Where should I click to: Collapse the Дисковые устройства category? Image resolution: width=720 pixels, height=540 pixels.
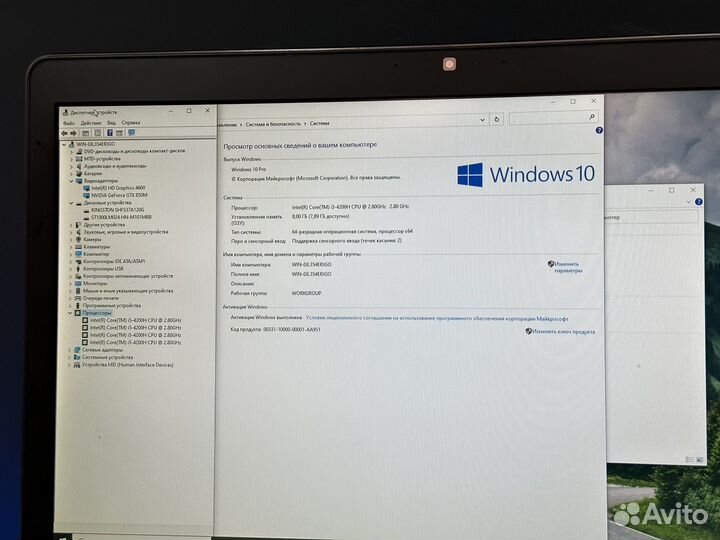coord(71,203)
